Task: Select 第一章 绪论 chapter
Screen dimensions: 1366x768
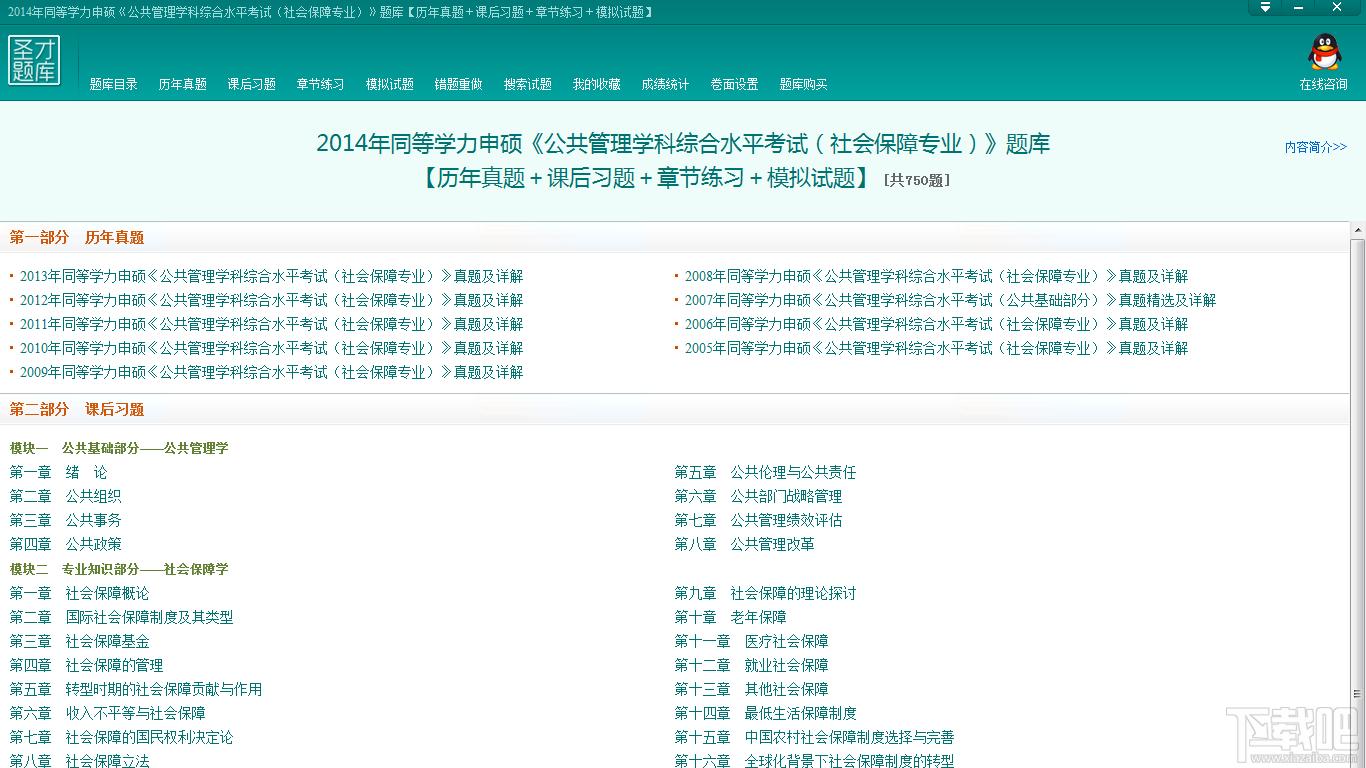Action: pyautogui.click(x=59, y=473)
